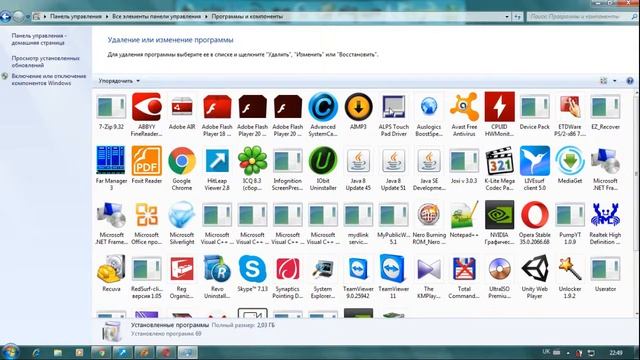Select the NVIDIA graphics driver icon

[499, 215]
